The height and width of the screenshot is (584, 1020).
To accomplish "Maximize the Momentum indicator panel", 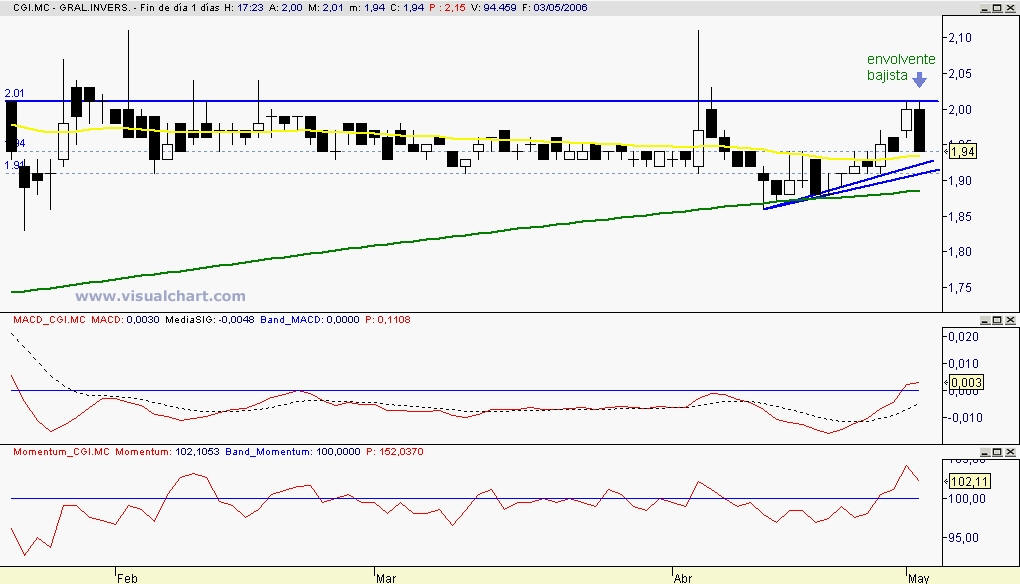I will 997,452.
